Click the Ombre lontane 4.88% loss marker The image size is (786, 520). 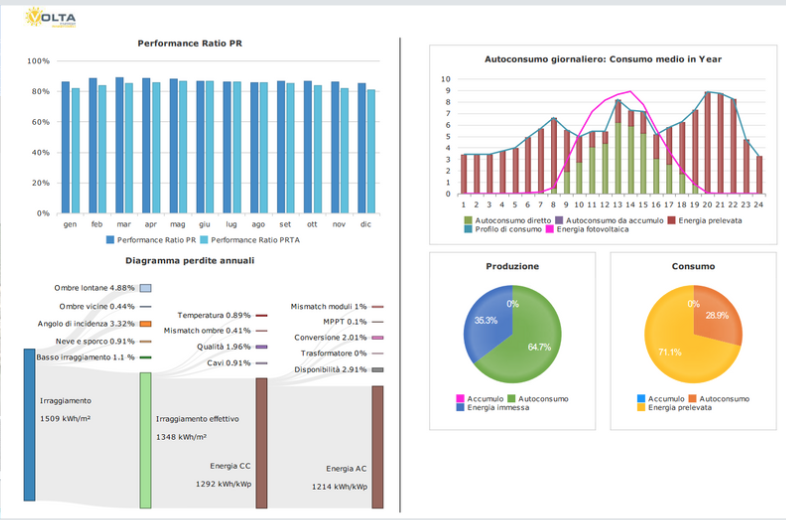pos(145,288)
